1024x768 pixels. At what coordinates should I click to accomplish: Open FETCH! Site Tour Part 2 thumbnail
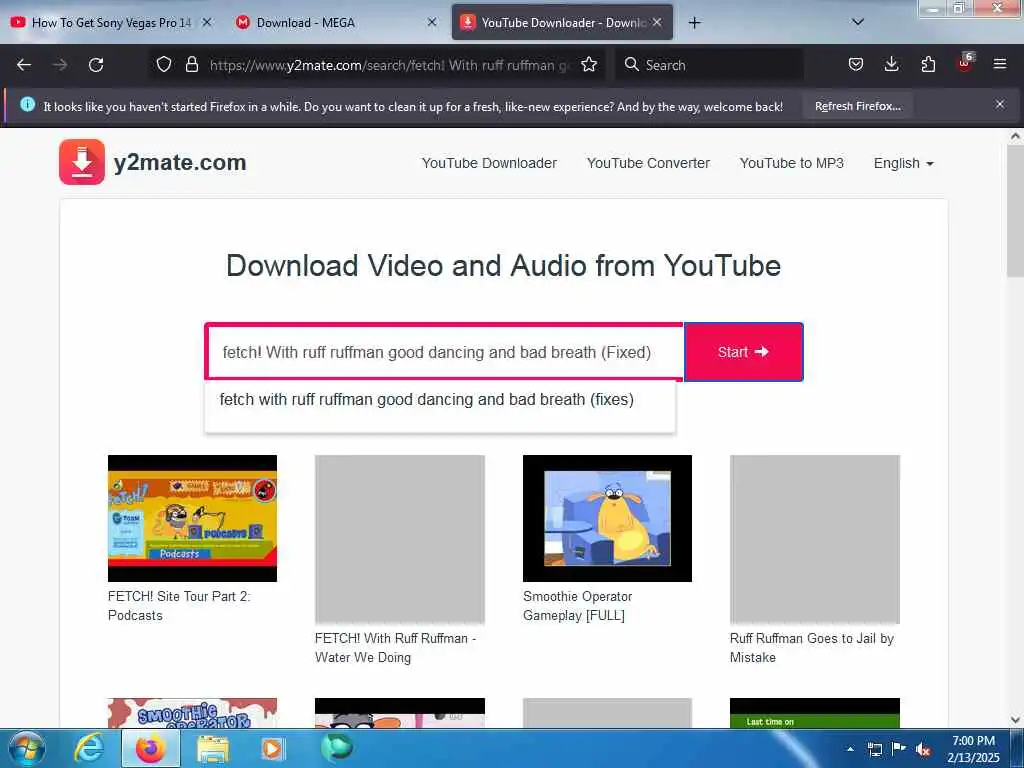point(192,518)
